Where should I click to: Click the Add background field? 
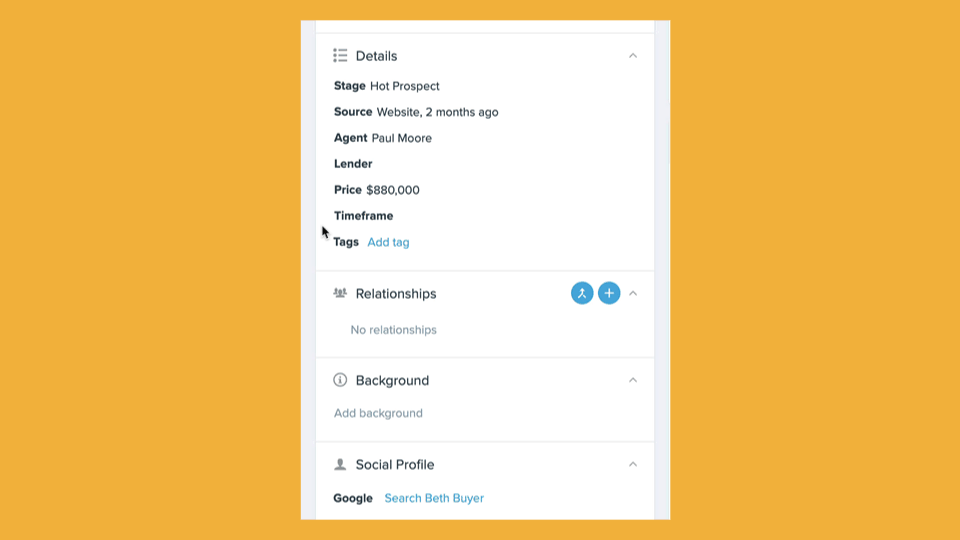[x=378, y=413]
